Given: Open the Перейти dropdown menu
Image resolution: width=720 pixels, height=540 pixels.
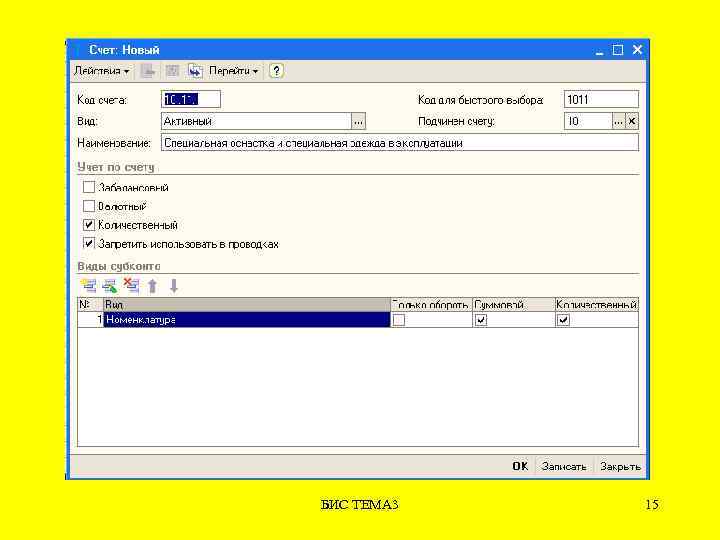Looking at the screenshot, I should (233, 71).
